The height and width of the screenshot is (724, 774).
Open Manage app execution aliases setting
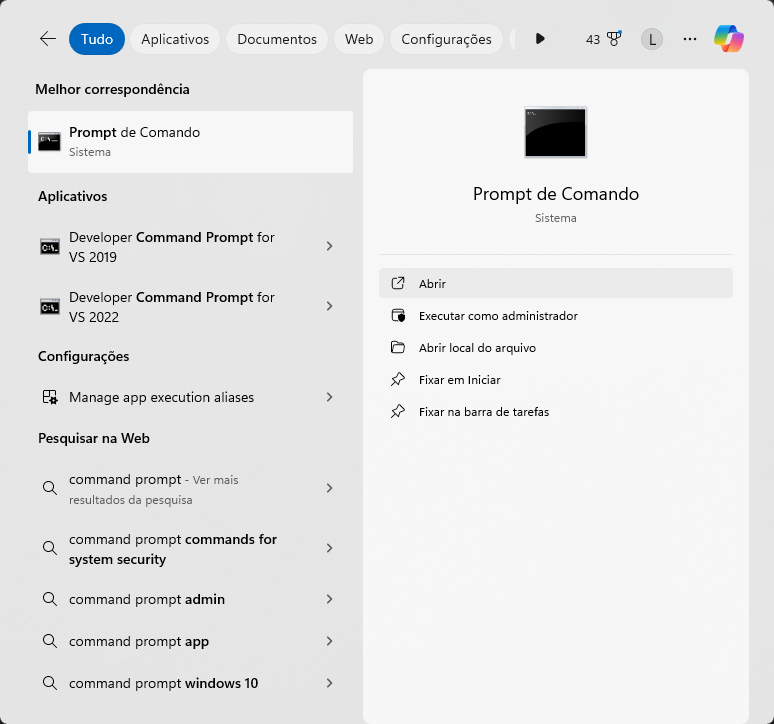click(x=161, y=397)
